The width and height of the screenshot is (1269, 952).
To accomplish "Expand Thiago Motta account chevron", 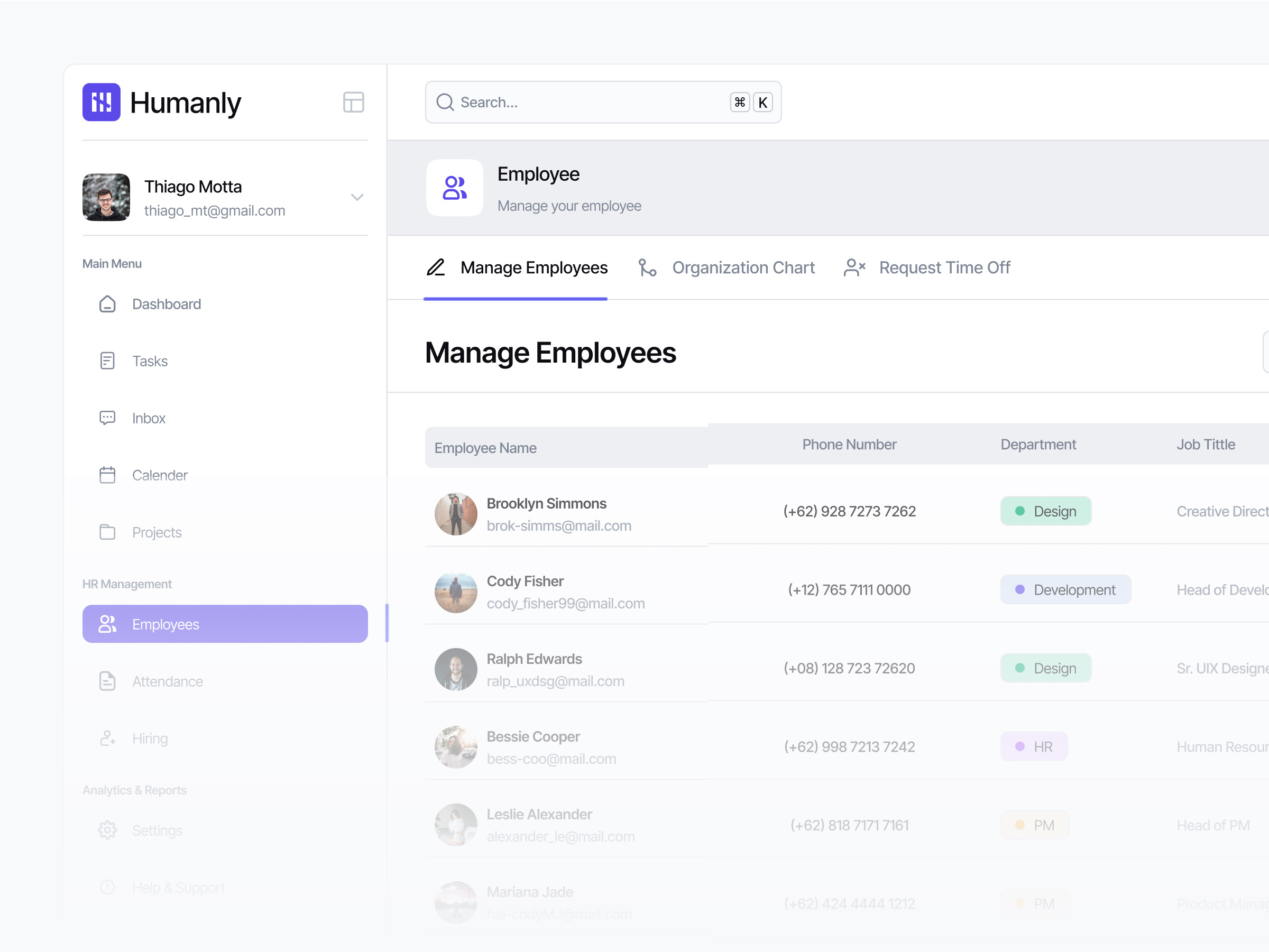I will tap(357, 197).
